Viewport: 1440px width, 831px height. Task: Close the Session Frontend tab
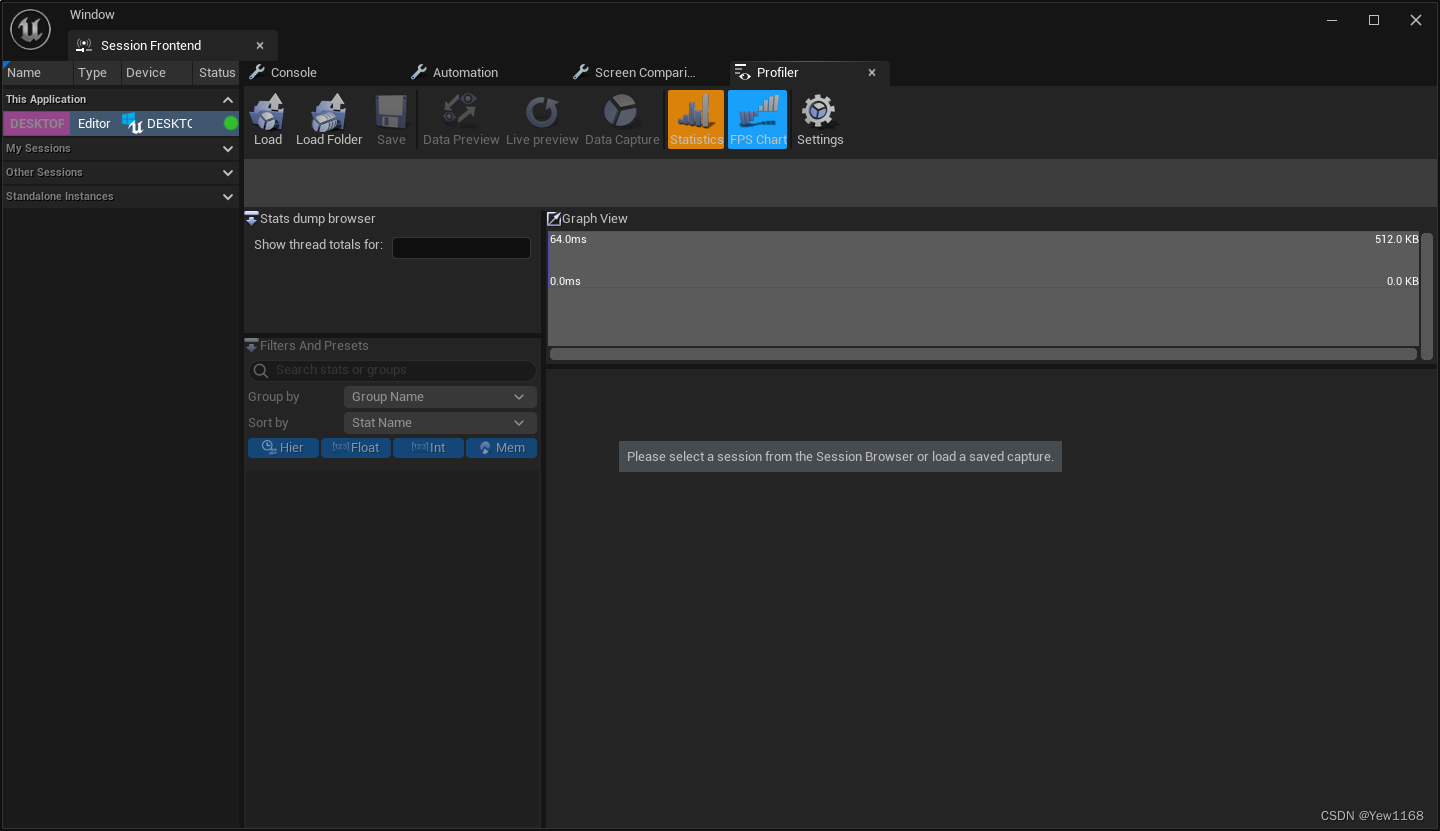pyautogui.click(x=260, y=45)
